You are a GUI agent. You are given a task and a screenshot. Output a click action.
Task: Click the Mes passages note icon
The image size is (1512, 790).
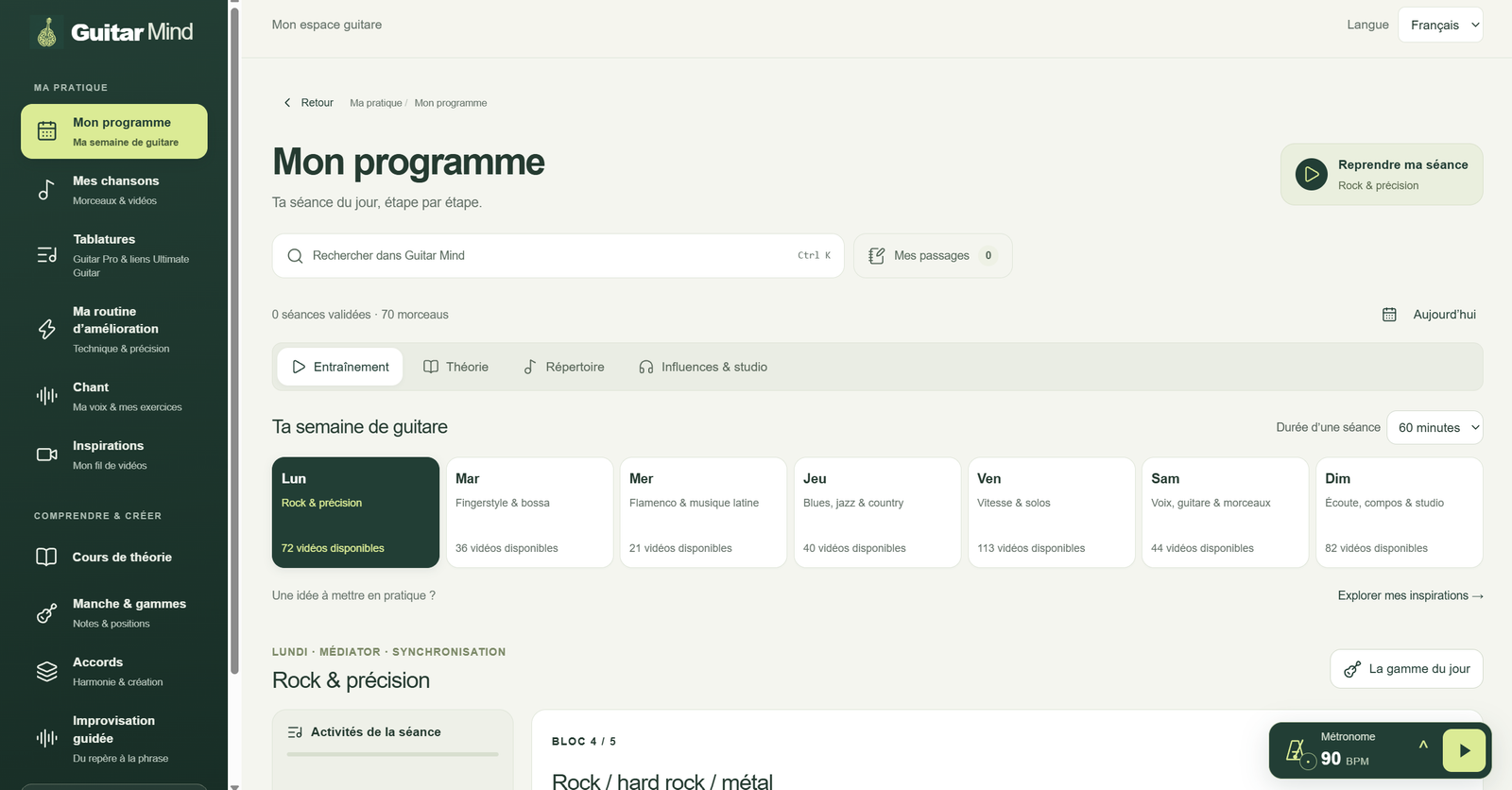877,256
